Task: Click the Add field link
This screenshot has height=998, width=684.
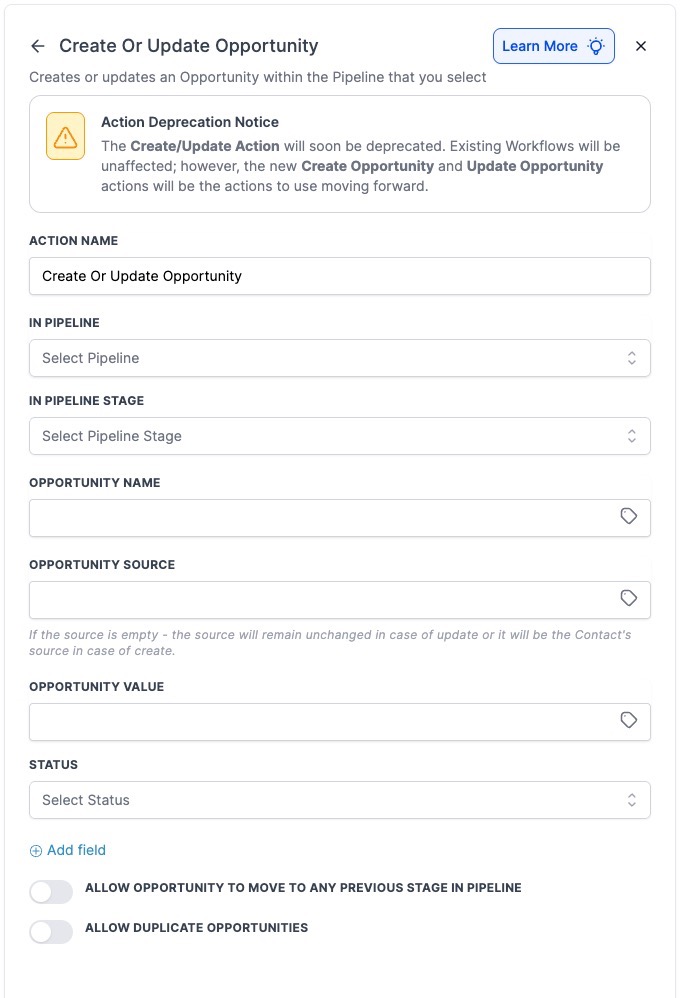Action: [x=76, y=850]
